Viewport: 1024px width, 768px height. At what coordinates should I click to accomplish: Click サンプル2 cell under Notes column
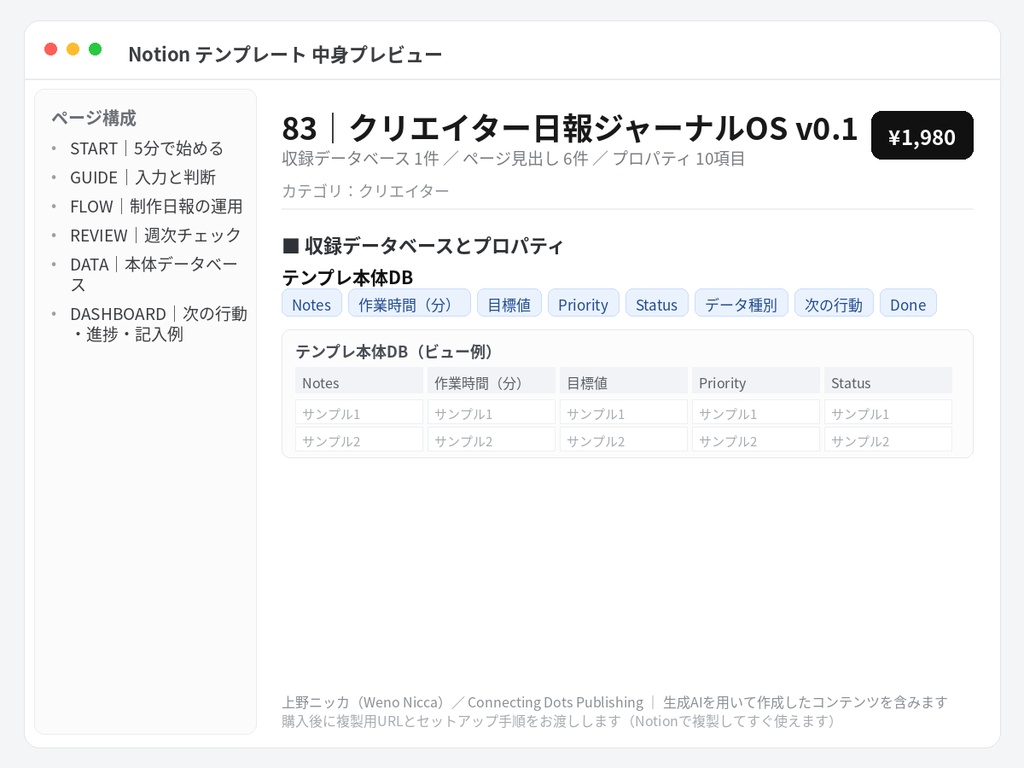[359, 440]
